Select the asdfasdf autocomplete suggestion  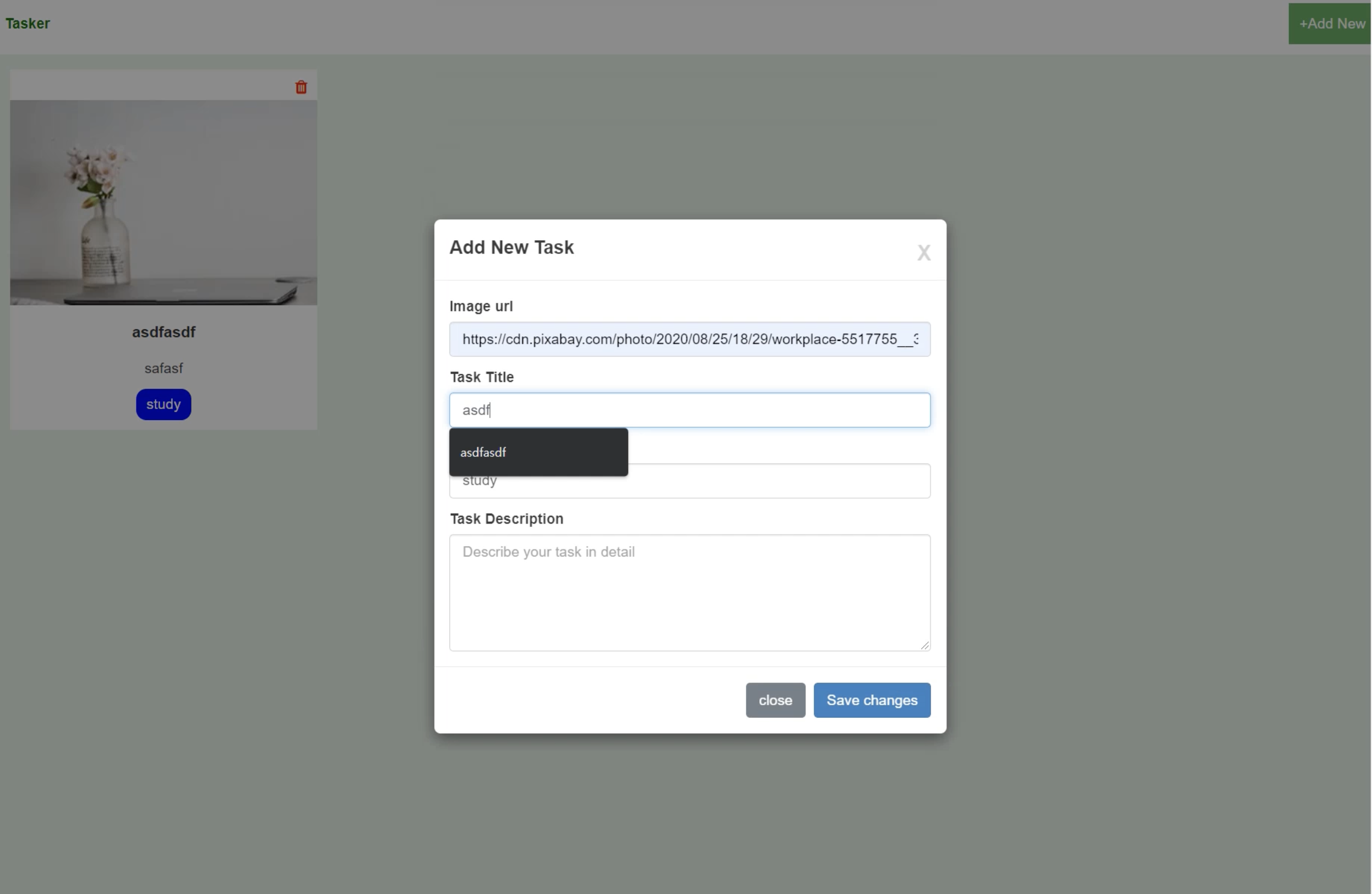538,453
